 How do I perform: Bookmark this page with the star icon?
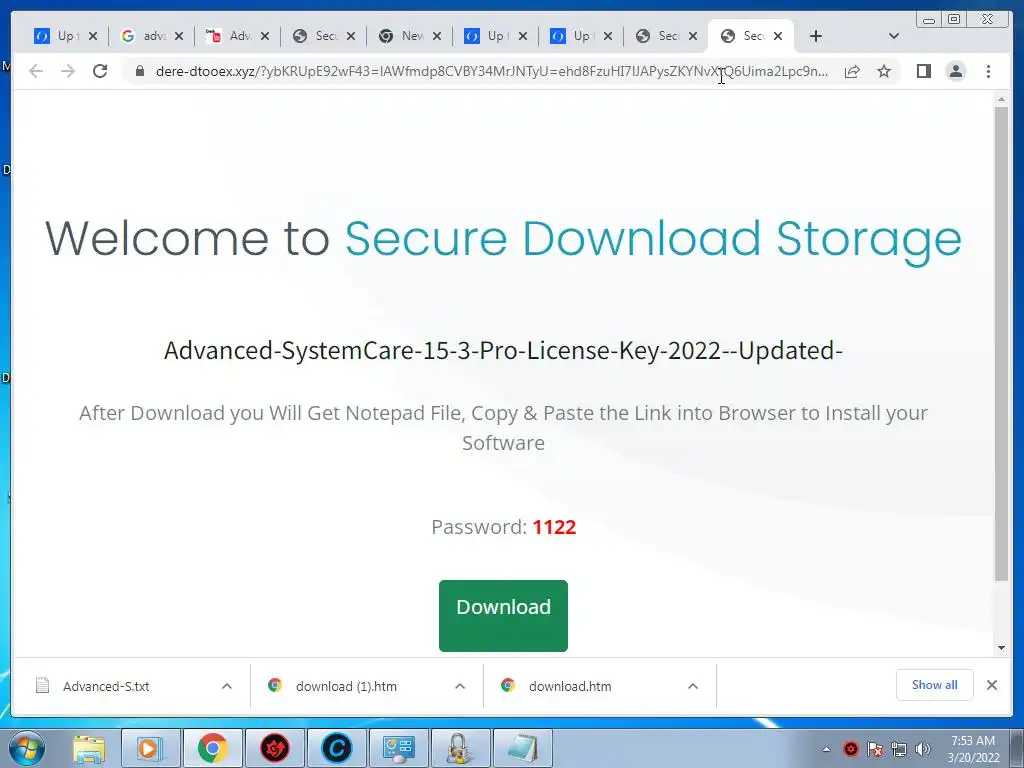coord(884,71)
